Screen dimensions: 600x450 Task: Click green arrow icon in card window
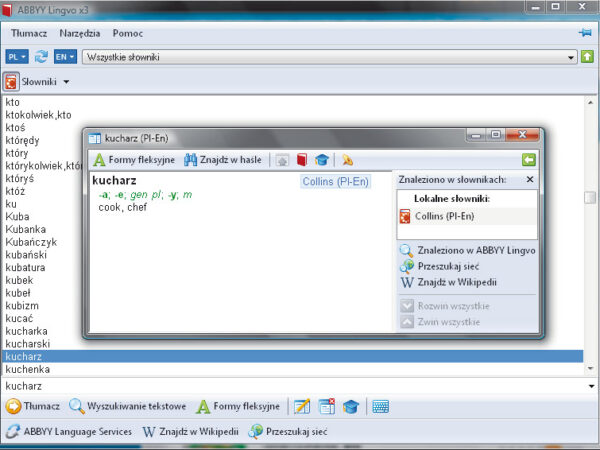[529, 160]
